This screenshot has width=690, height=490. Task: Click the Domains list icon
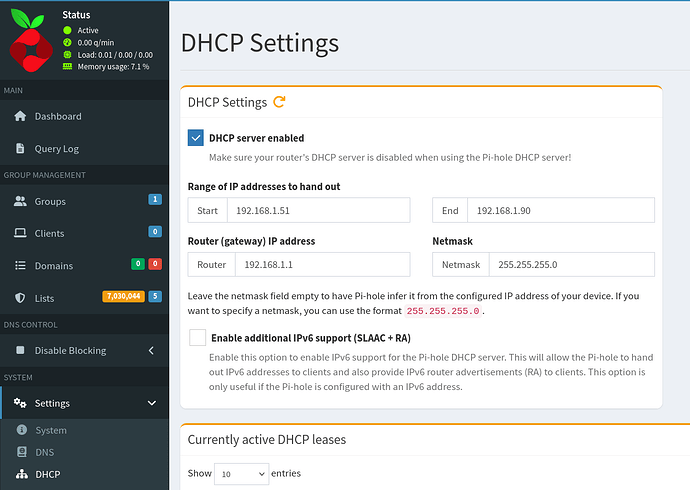(21, 266)
